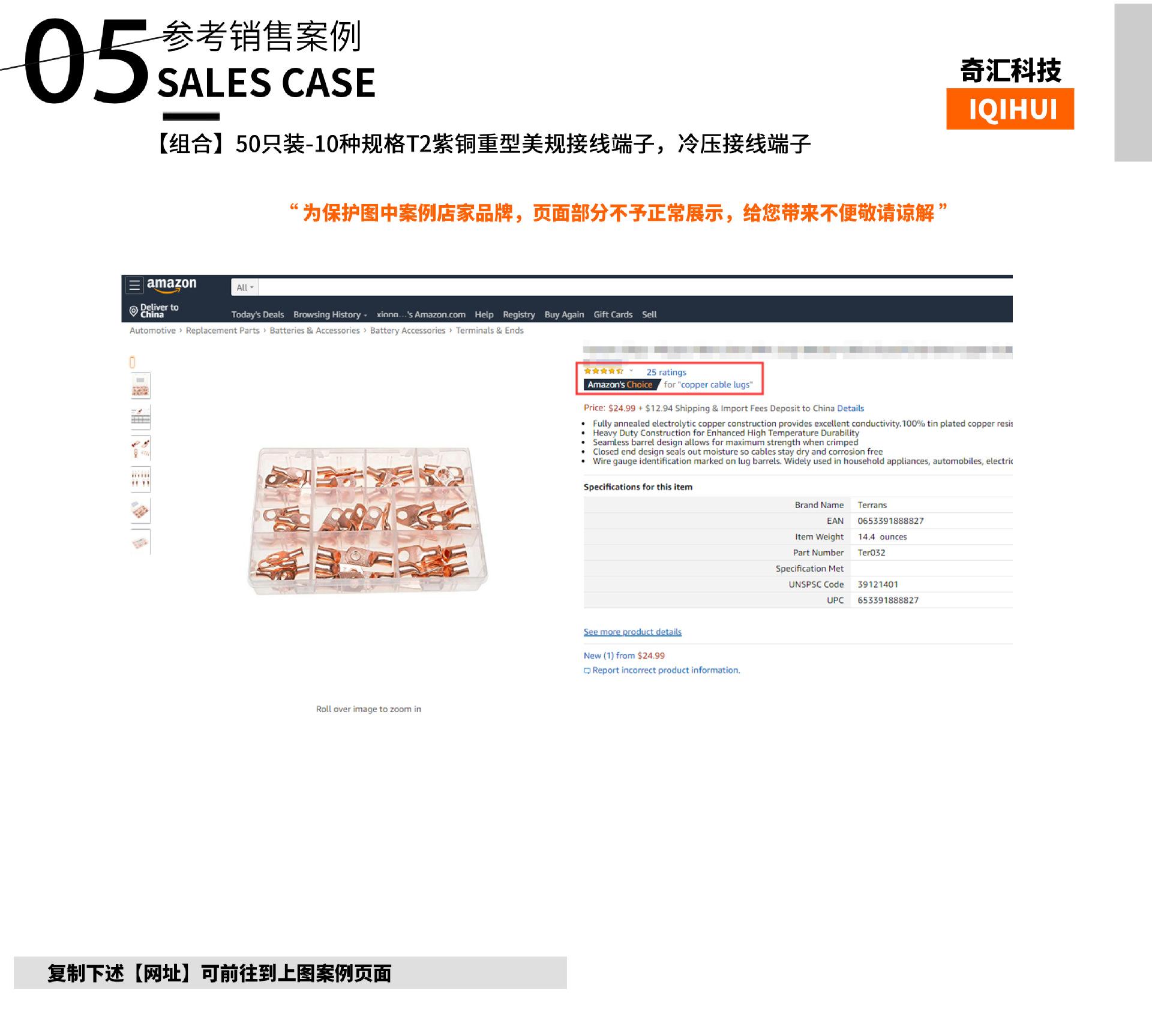Select the third product thumbnail image
Screen dimensions: 1152x1036
[140, 448]
